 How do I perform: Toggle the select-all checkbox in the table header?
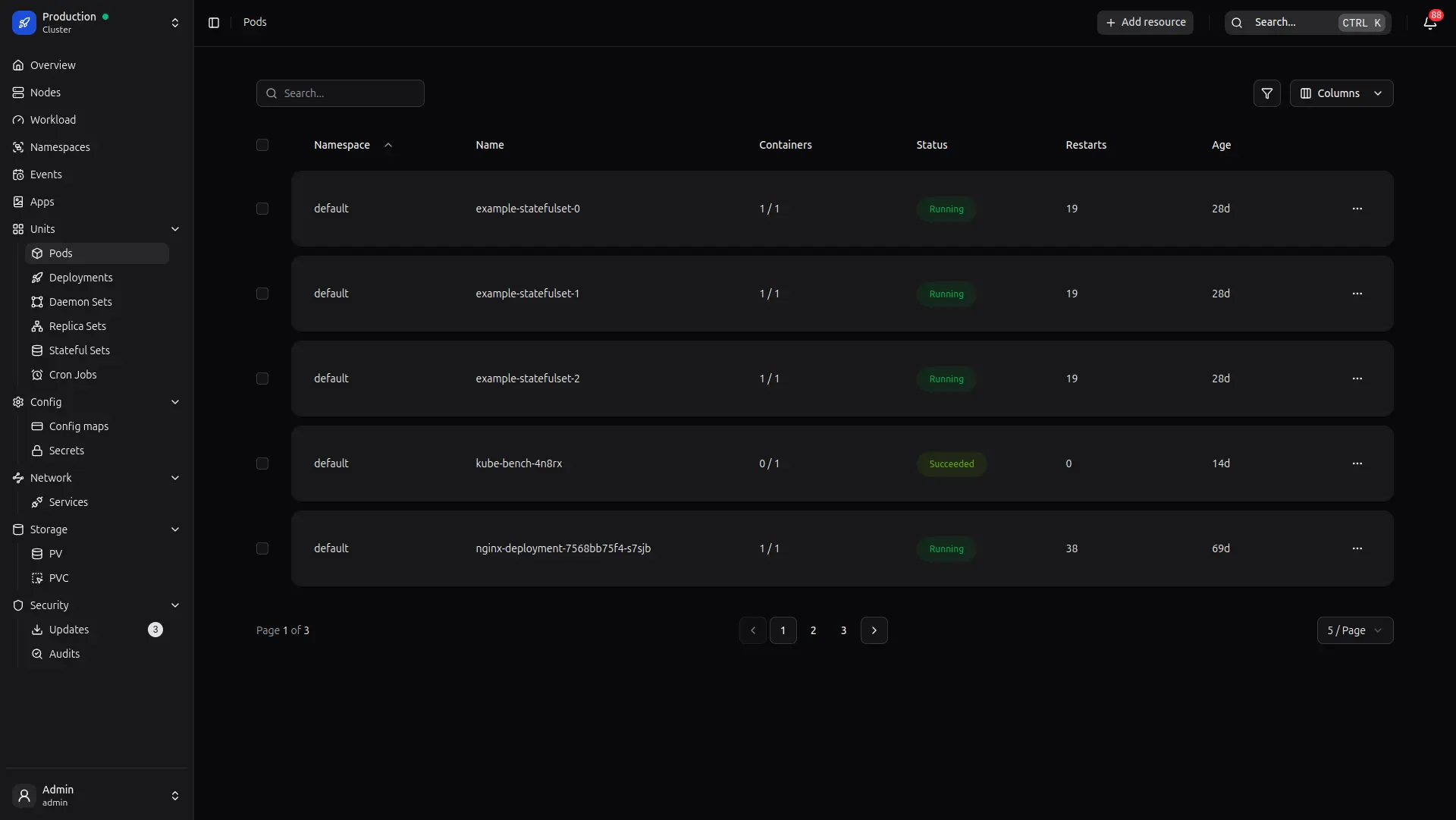(262, 145)
